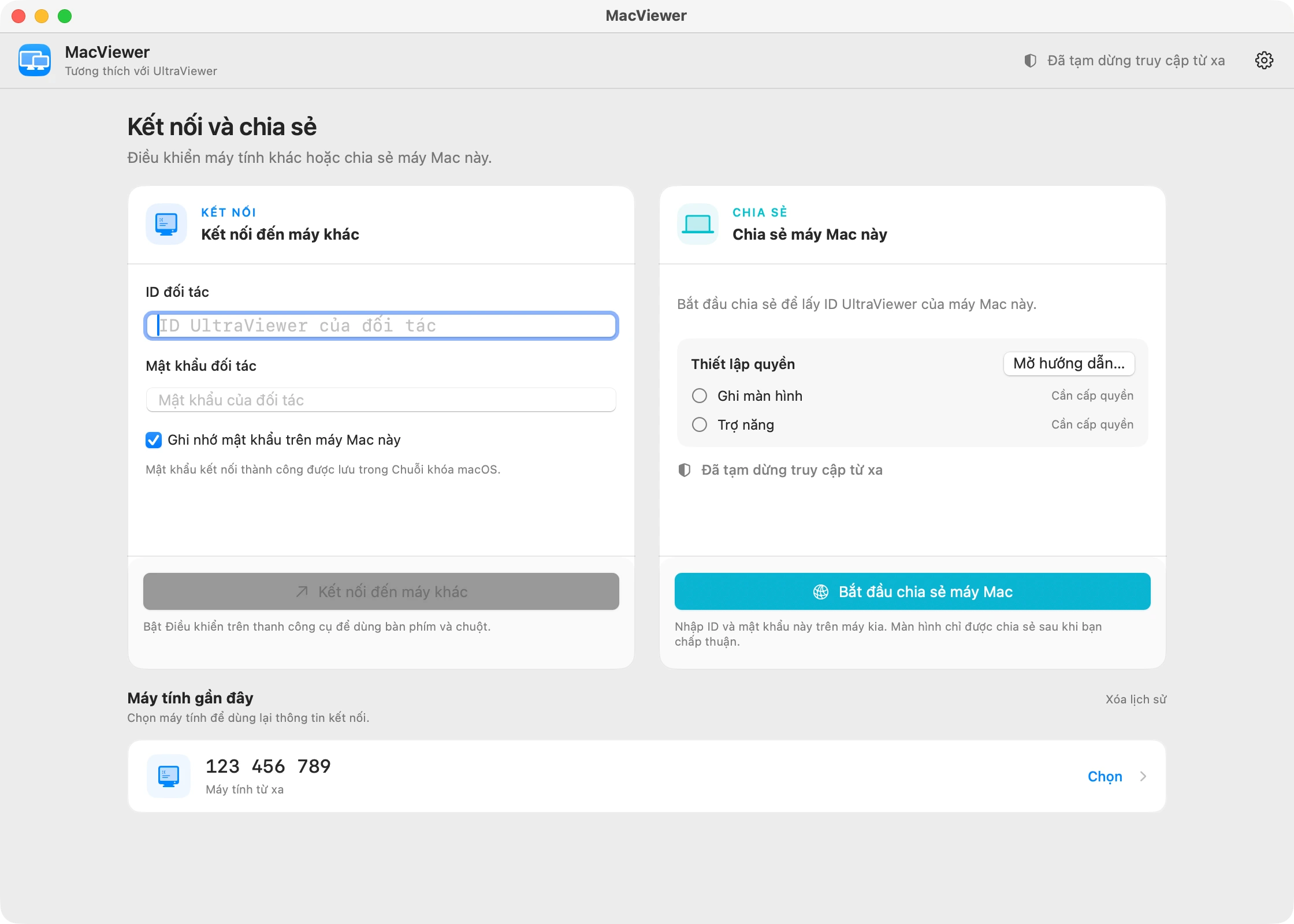Click the Máy tính từ xa label
1294x924 pixels.
(x=245, y=789)
